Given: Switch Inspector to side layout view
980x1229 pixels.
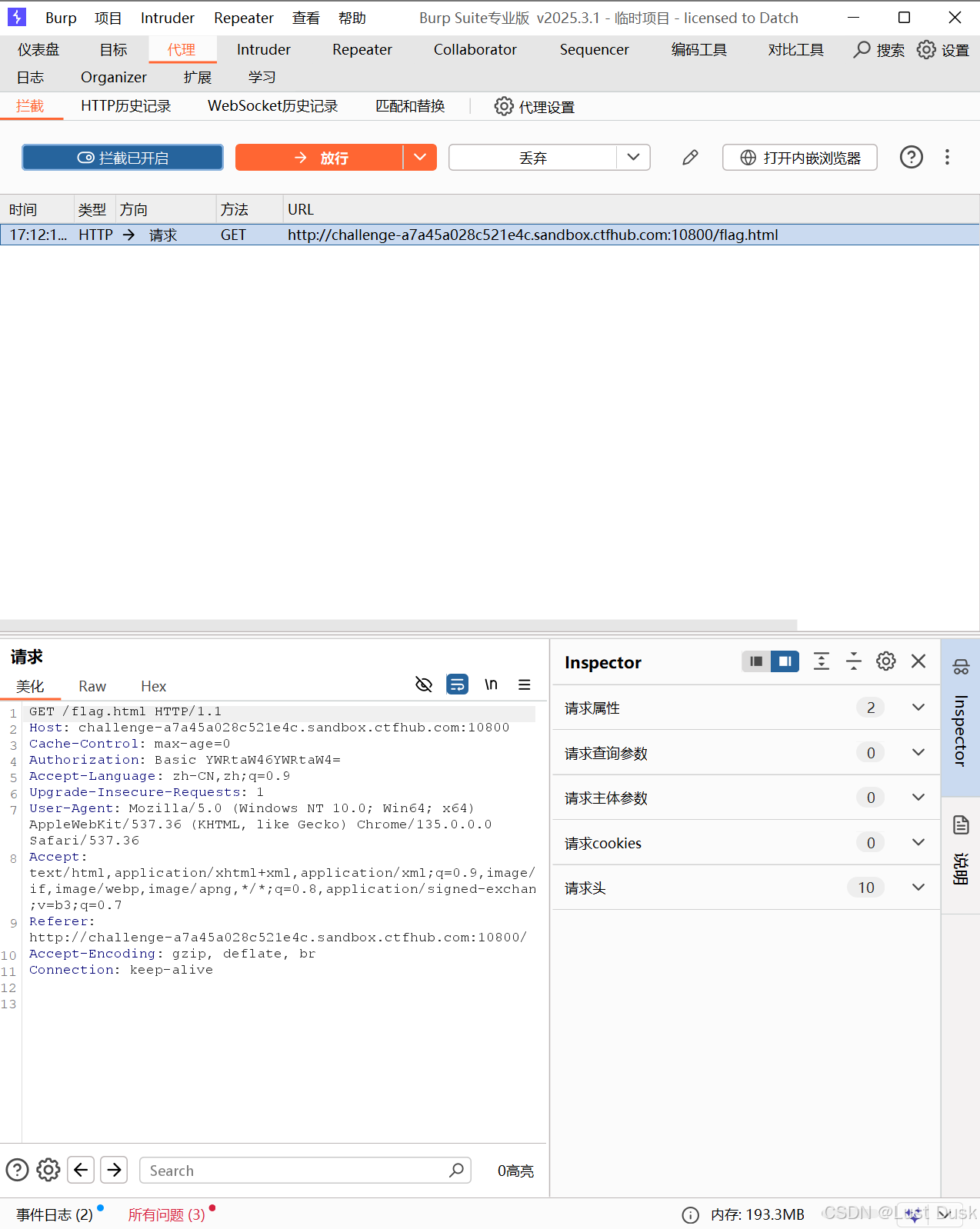Looking at the screenshot, I should click(x=785, y=661).
